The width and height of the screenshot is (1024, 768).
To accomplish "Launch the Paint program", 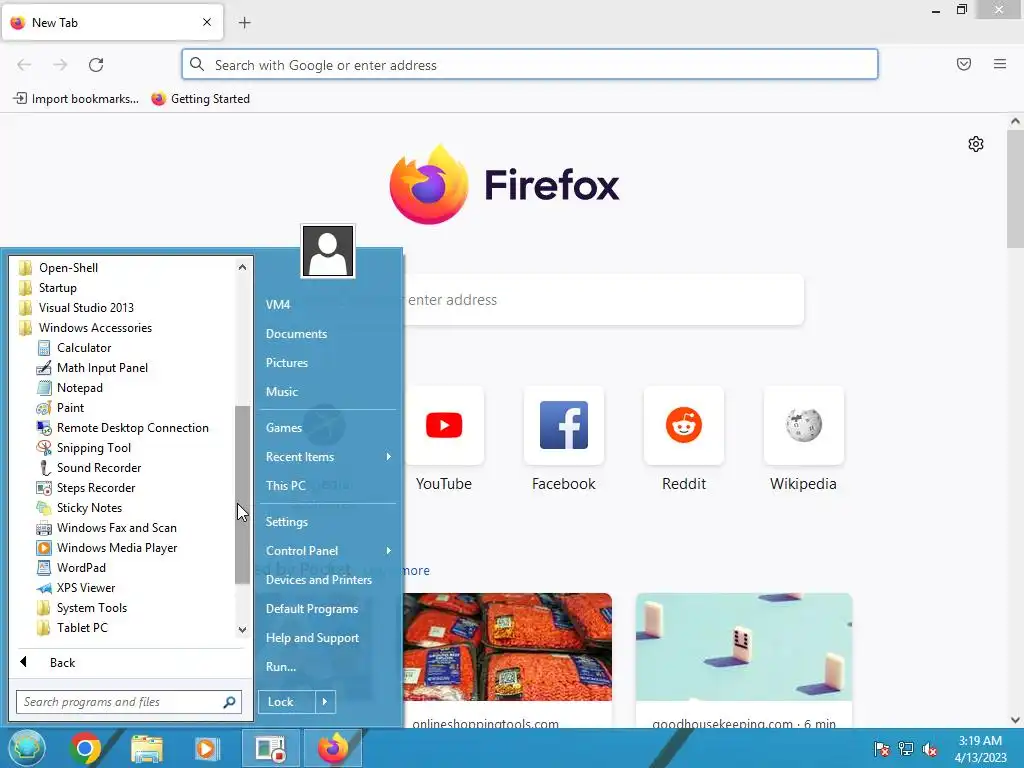I will (x=60, y=408).
